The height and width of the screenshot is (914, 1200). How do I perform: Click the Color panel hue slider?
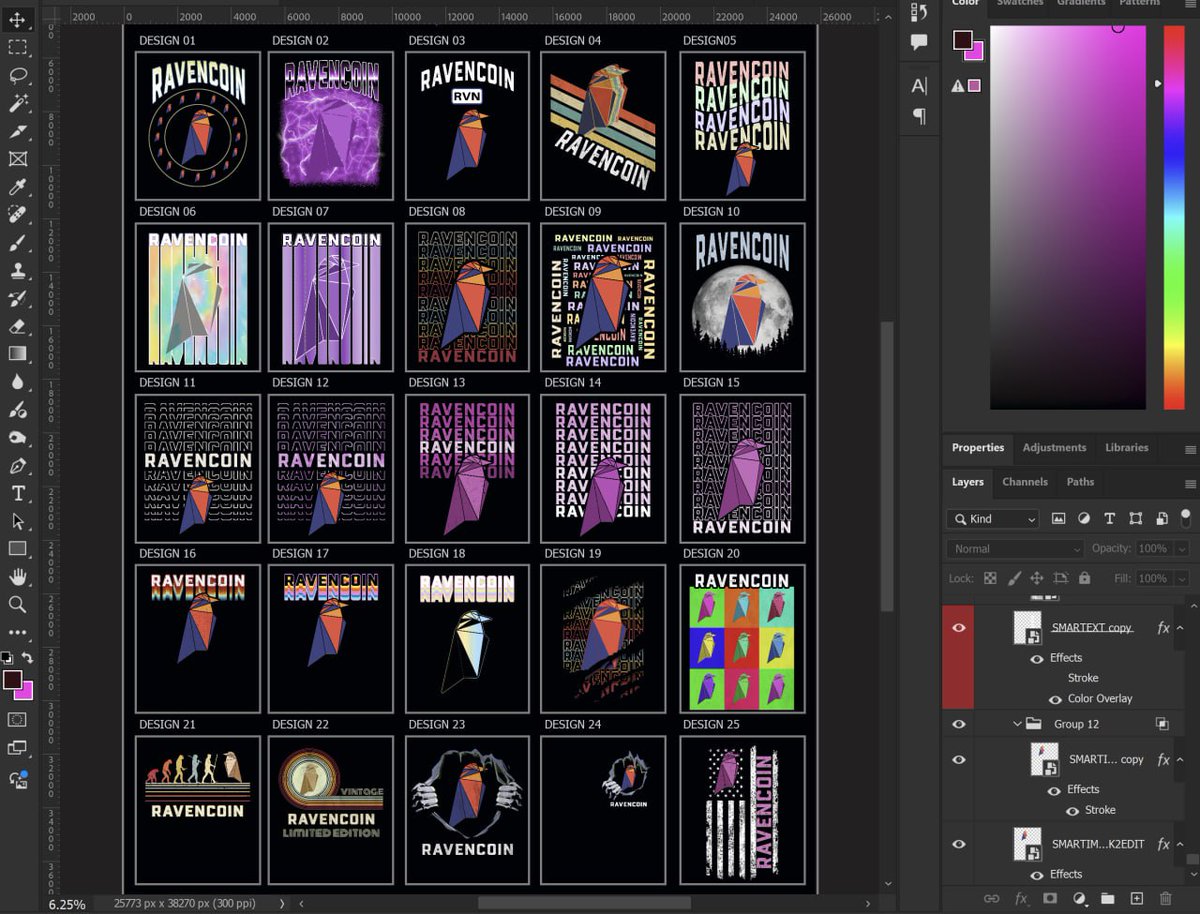coord(1174,217)
